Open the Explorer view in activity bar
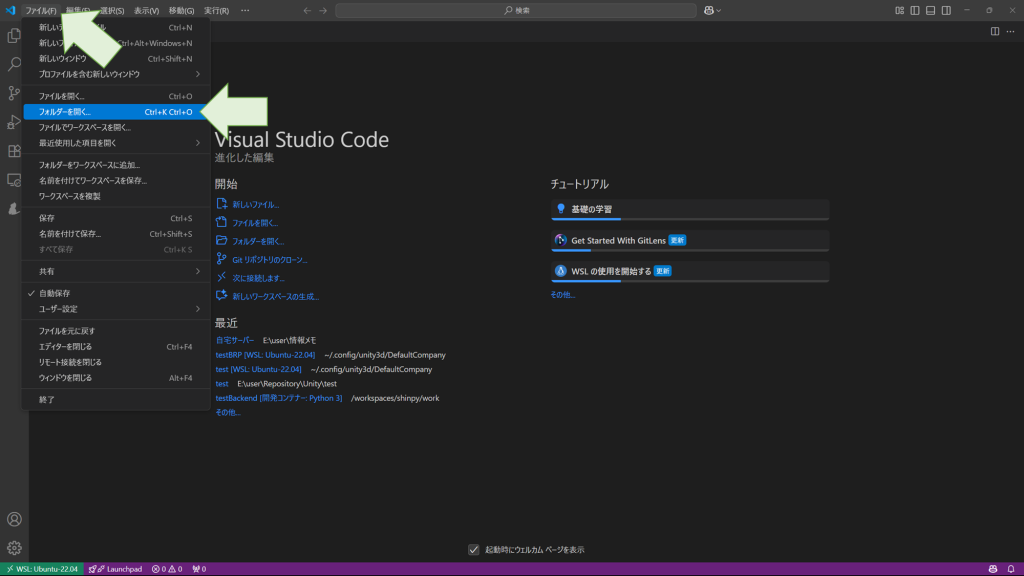 point(14,35)
